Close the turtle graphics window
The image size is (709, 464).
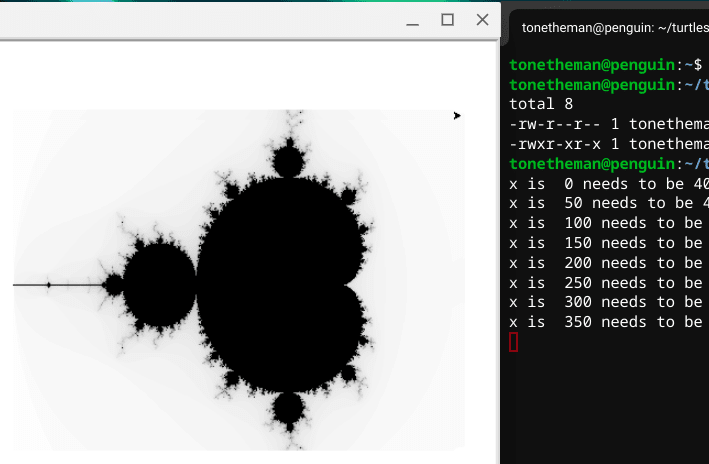click(x=482, y=20)
